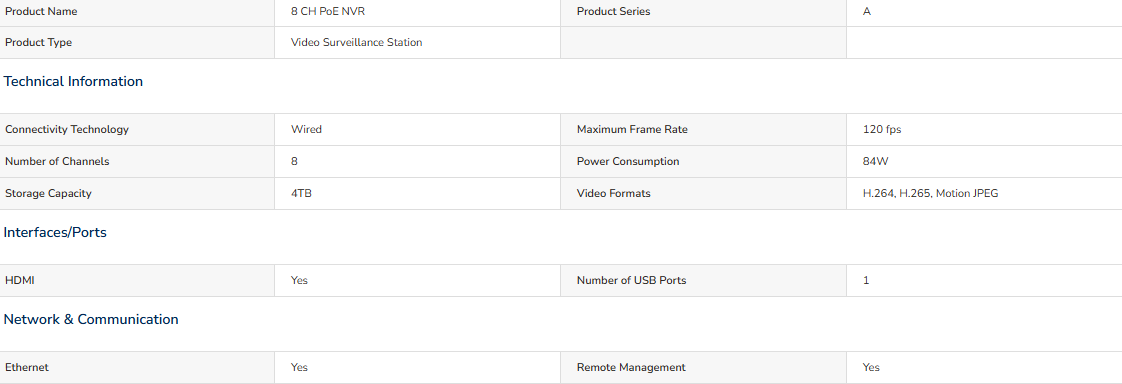Click the HDMI row label
The image size is (1122, 384).
tap(19, 280)
